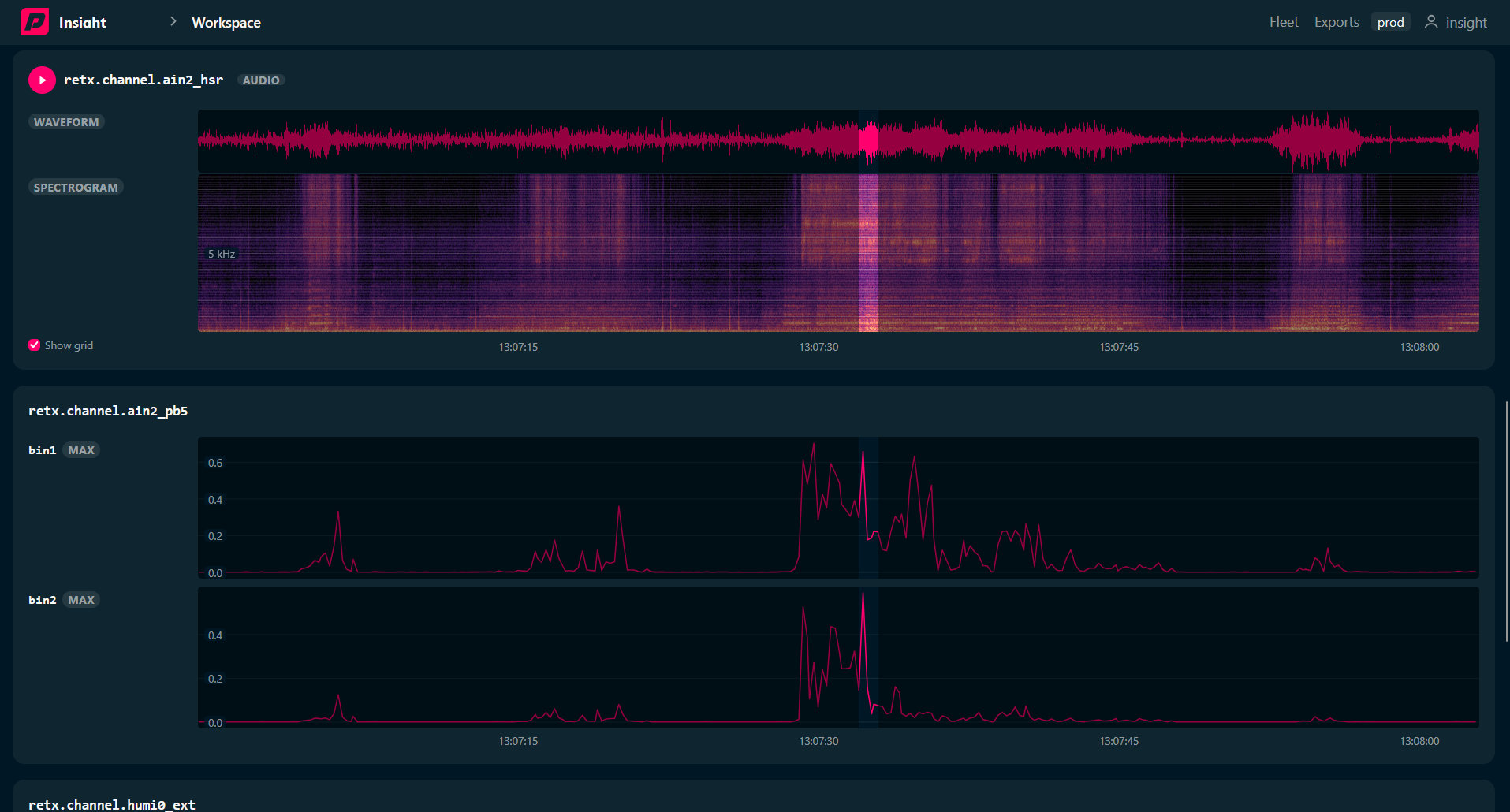Click the bin2 label
Screen dimensions: 1510x812
coord(43,600)
